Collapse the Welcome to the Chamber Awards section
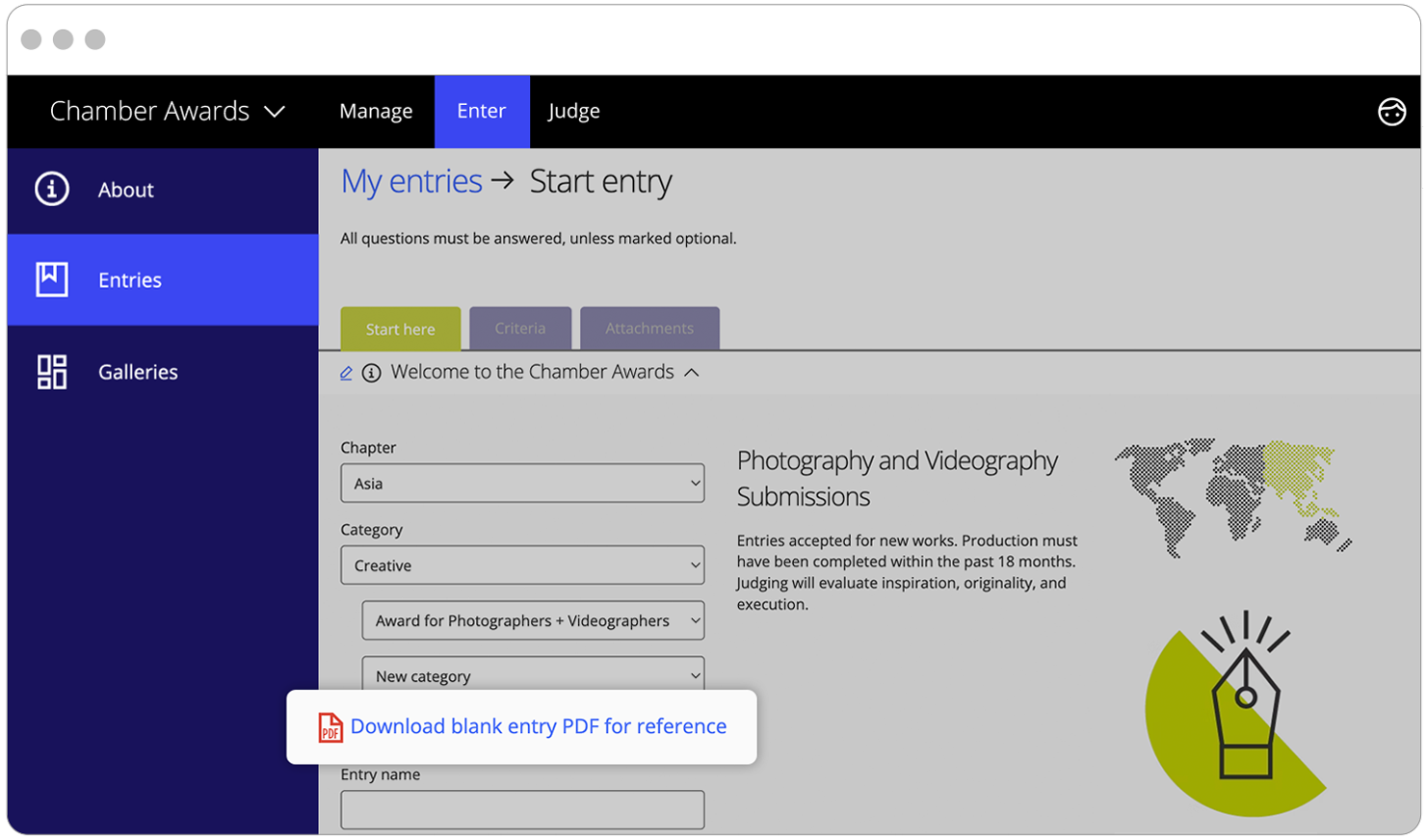The height and width of the screenshot is (840, 1427). point(692,373)
